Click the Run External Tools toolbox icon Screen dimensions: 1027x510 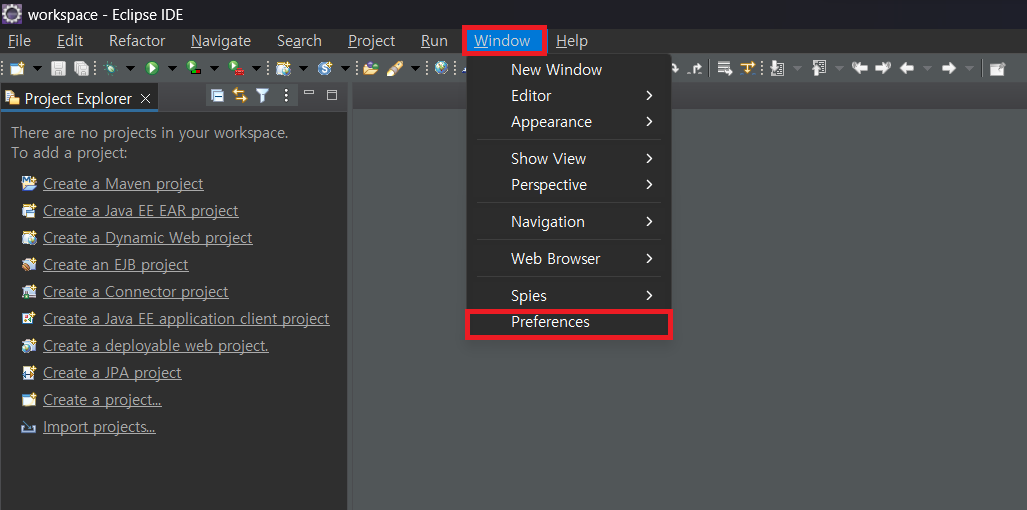[x=235, y=68]
